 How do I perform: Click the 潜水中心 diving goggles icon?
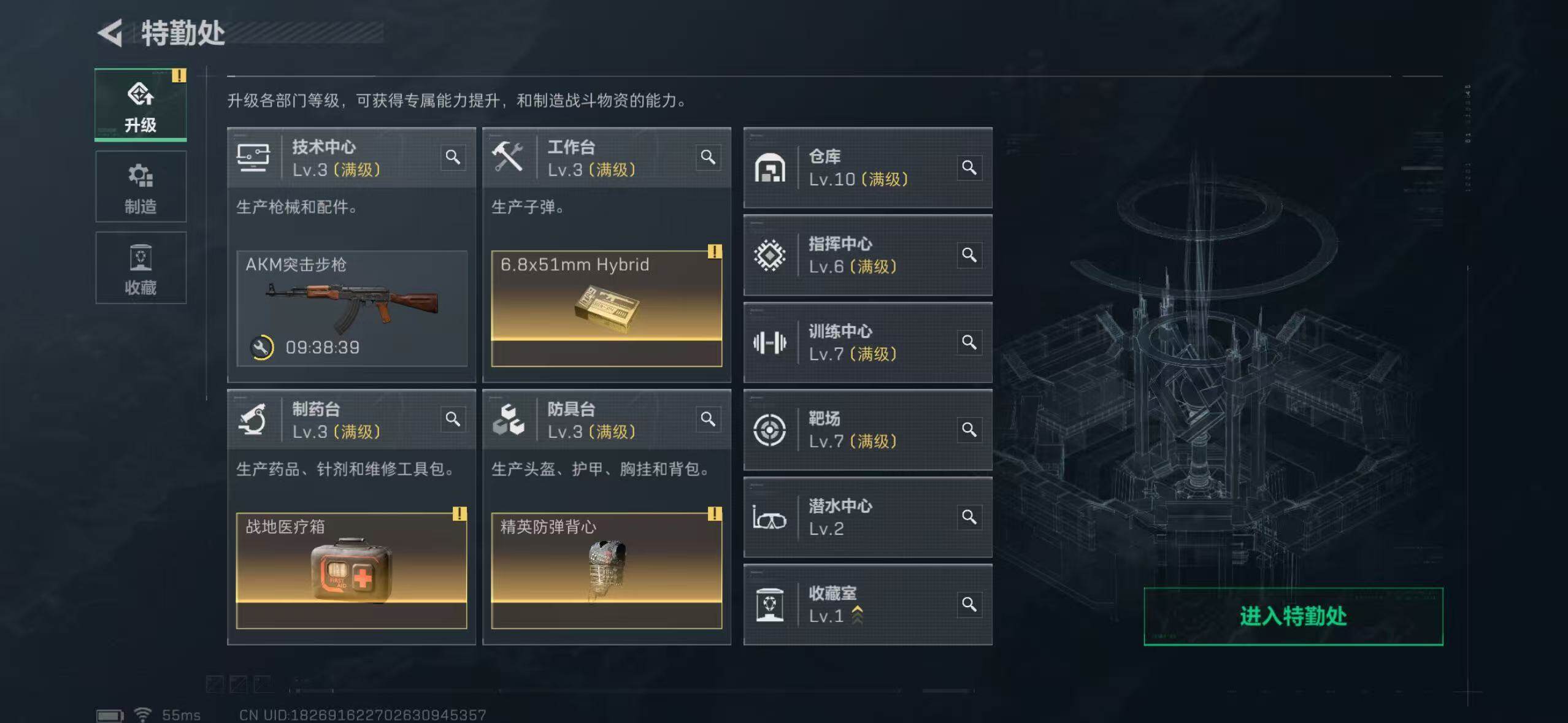769,518
